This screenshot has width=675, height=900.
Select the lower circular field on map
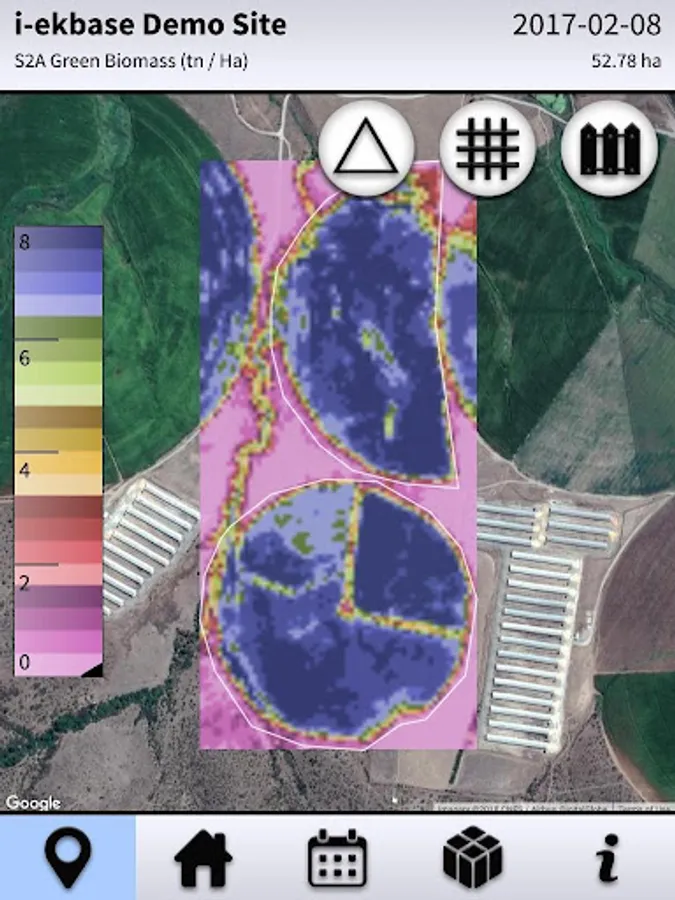339,614
